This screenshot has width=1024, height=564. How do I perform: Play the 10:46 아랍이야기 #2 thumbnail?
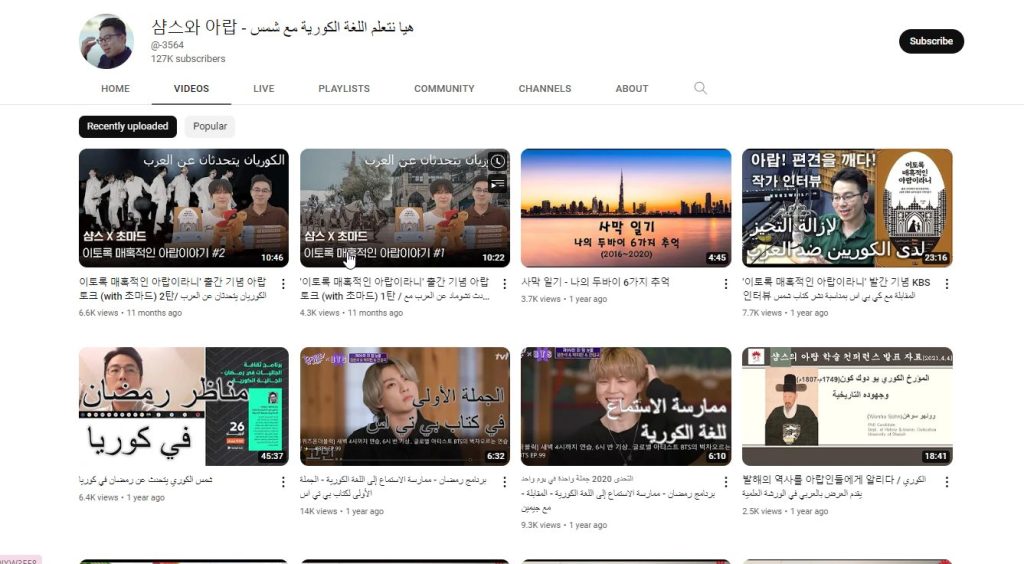pyautogui.click(x=184, y=208)
